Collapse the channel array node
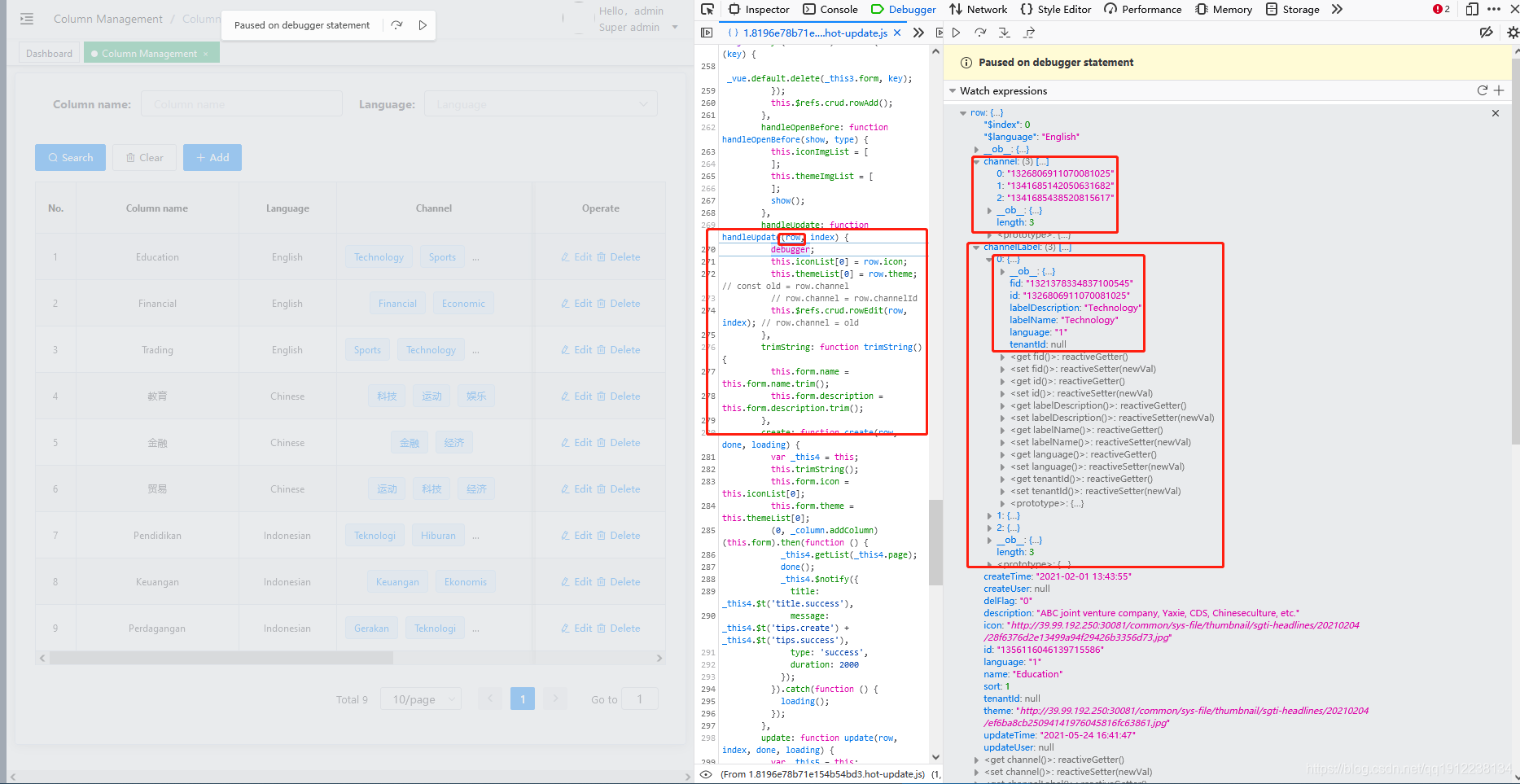 point(977,161)
